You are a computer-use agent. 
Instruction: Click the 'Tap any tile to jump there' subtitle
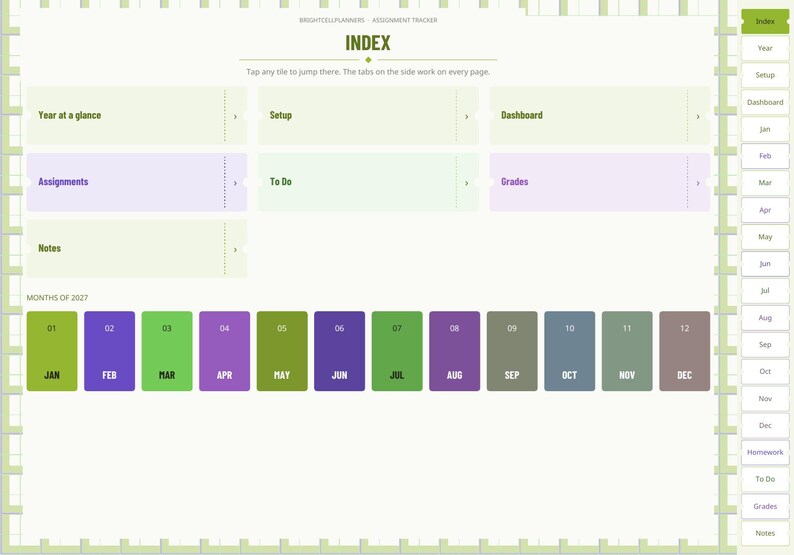(368, 72)
